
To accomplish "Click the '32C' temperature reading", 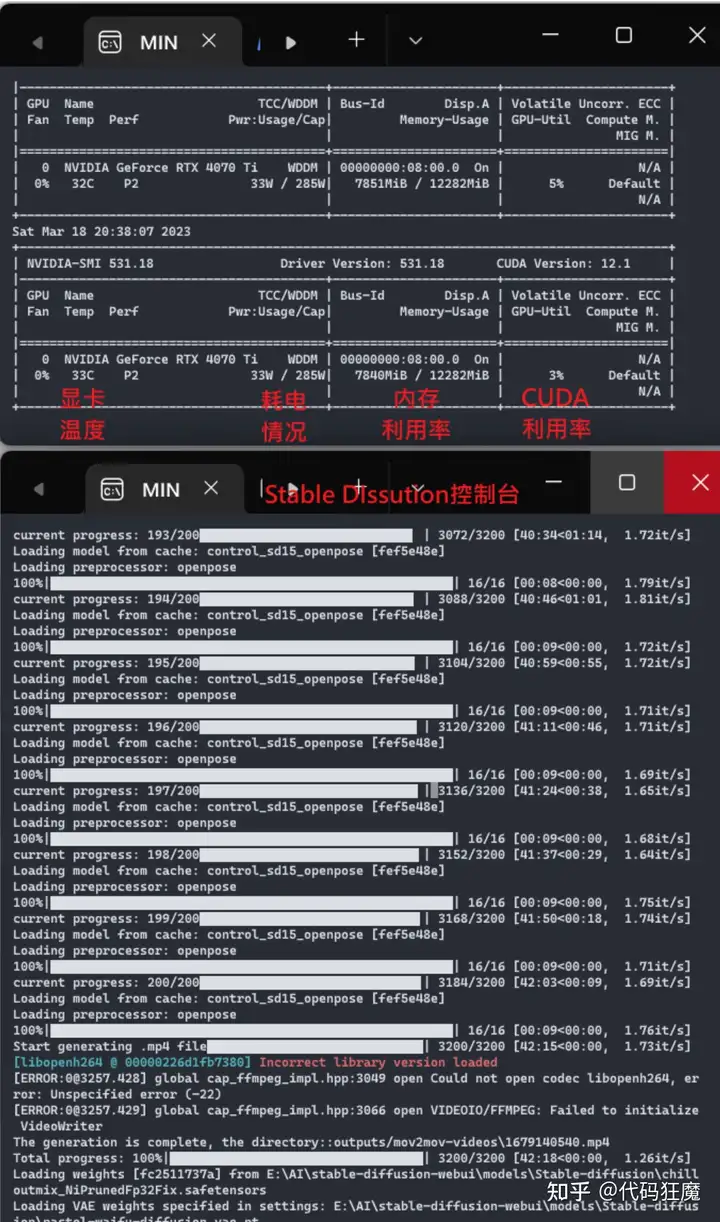I will point(83,183).
